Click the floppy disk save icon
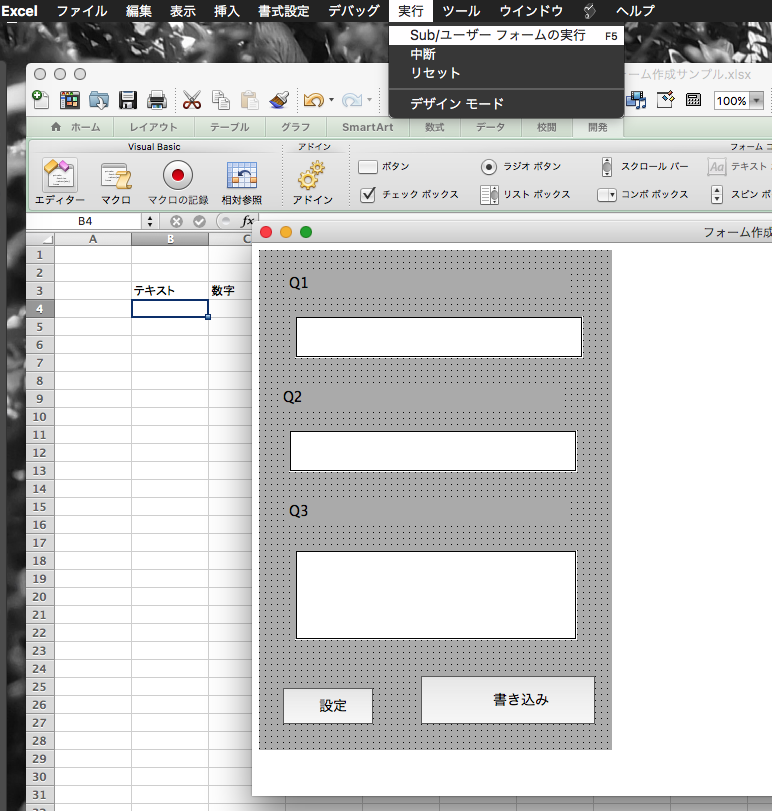This screenshot has width=772, height=811. tap(128, 100)
